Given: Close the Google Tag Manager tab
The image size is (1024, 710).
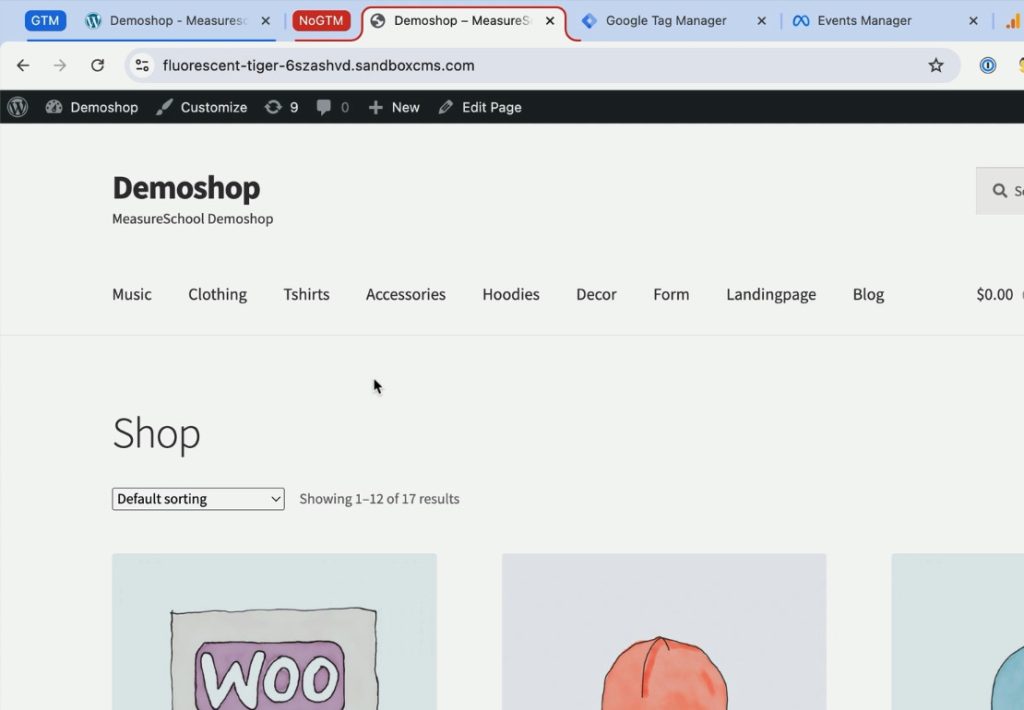Looking at the screenshot, I should point(761,21).
